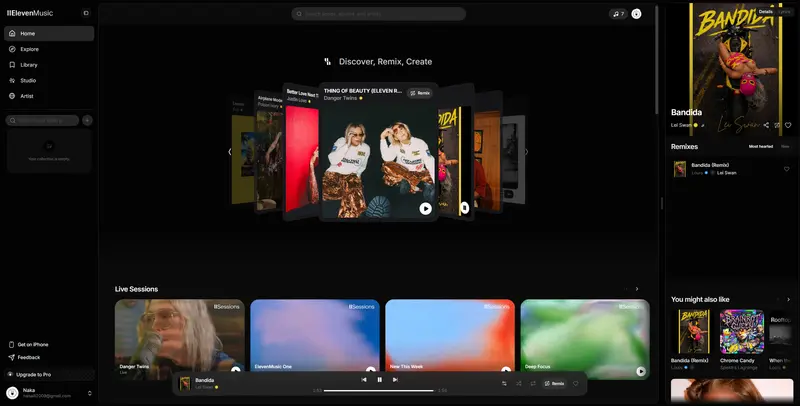This screenshot has width=800, height=406.
Task: Remix the Thing of Beauty featured track
Action: coord(420,93)
